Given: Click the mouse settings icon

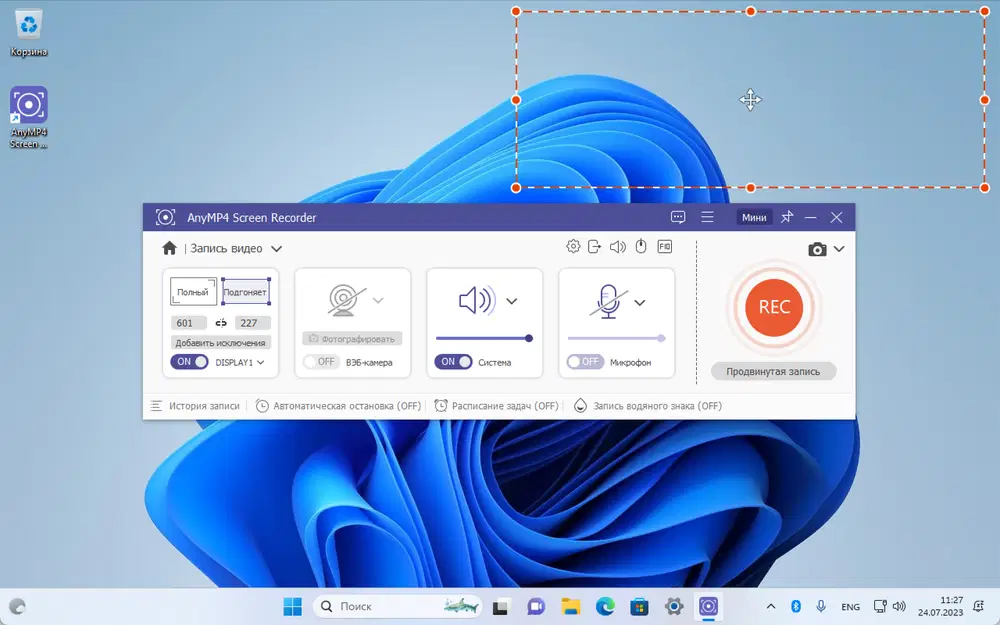Looking at the screenshot, I should pyautogui.click(x=641, y=247).
